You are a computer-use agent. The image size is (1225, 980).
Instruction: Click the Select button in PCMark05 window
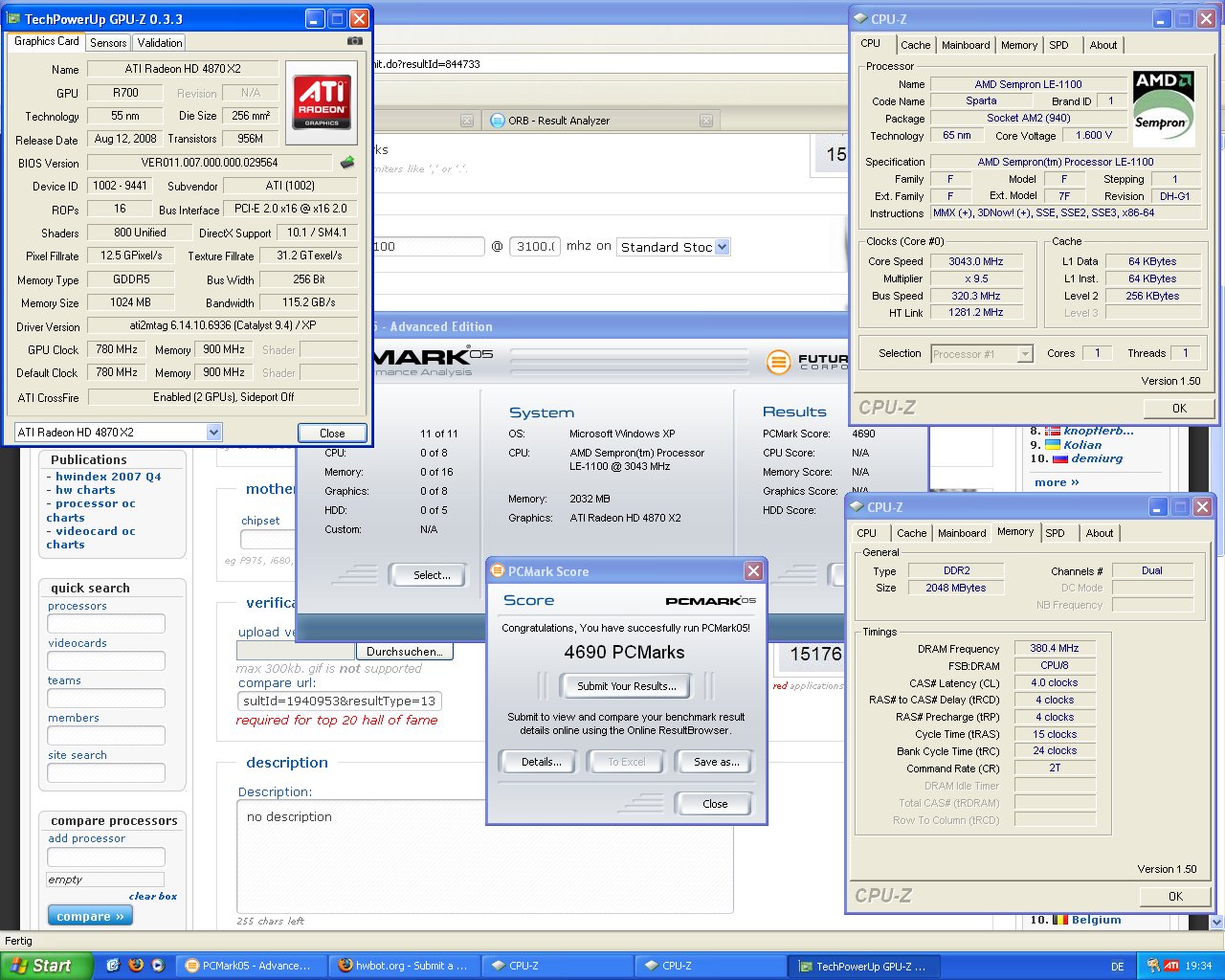coord(432,575)
